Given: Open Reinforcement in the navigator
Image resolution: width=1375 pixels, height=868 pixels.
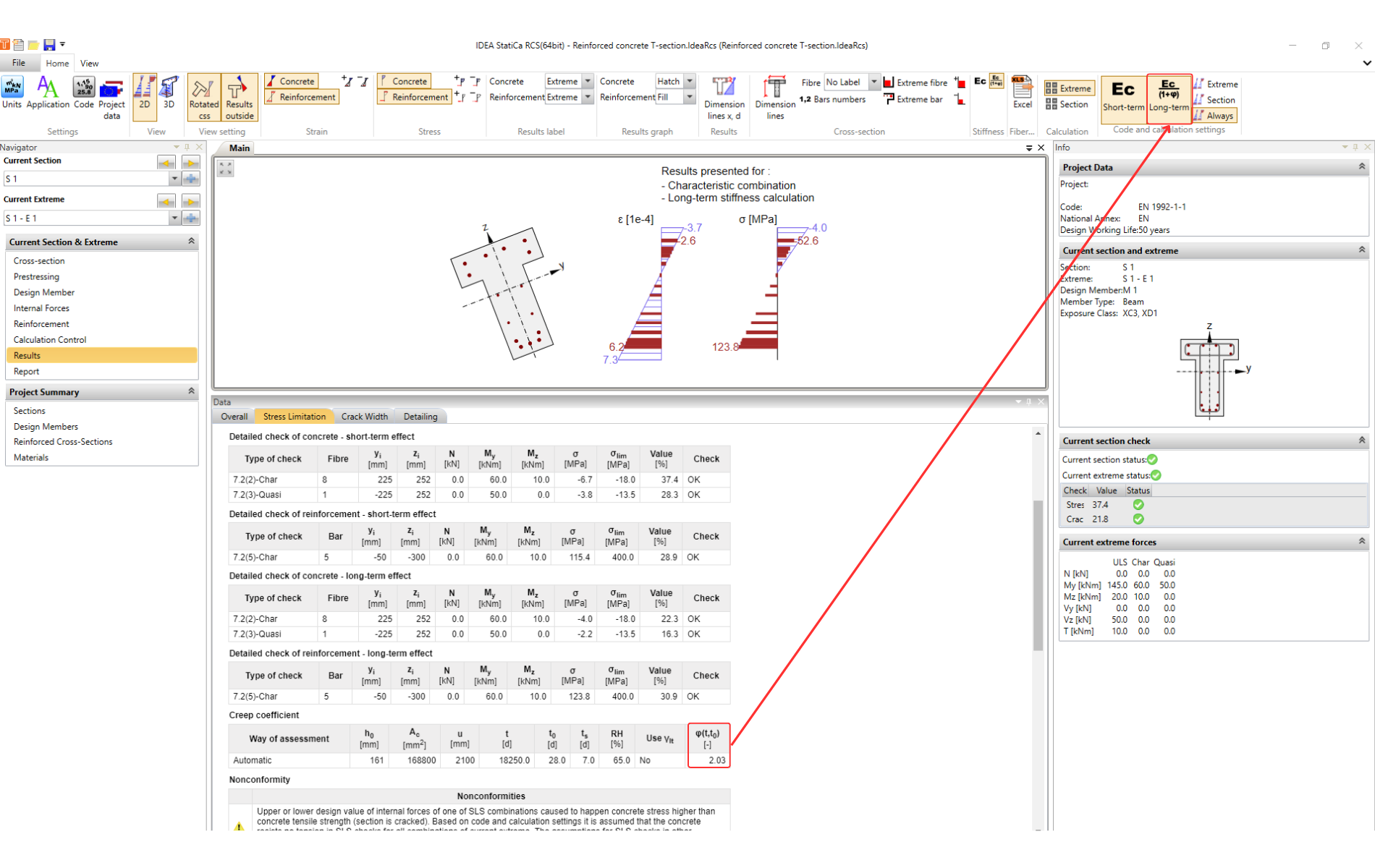Looking at the screenshot, I should point(41,324).
